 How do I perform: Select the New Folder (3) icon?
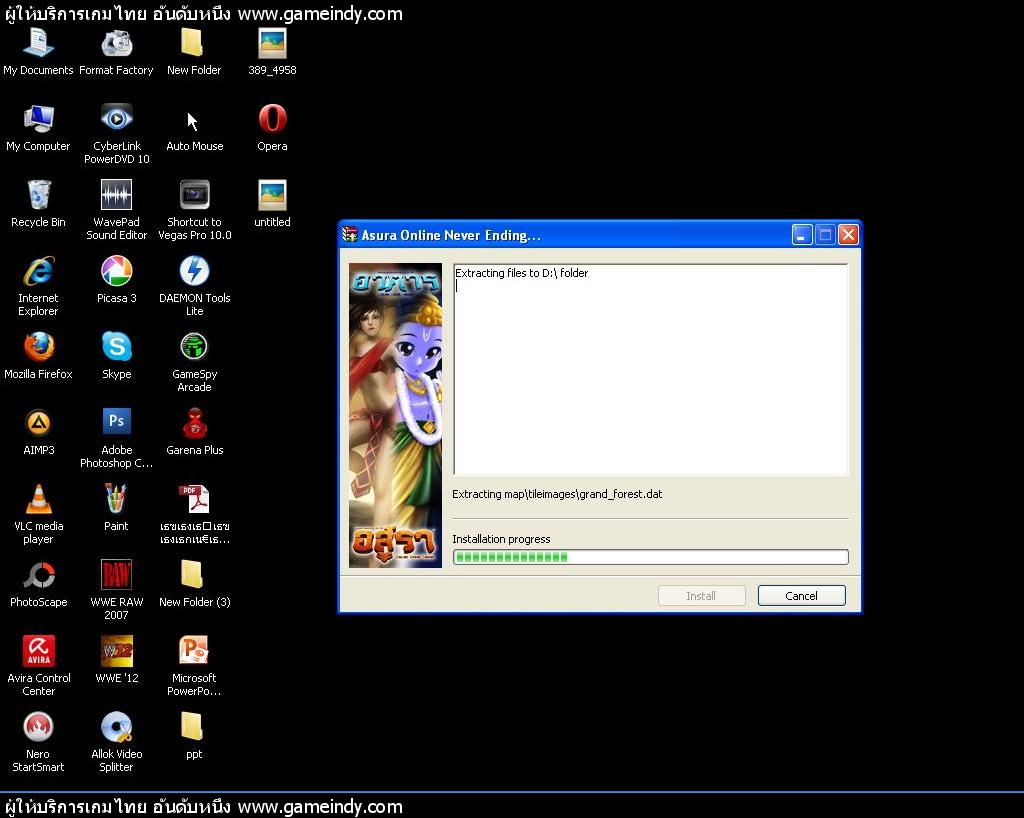pos(194,574)
